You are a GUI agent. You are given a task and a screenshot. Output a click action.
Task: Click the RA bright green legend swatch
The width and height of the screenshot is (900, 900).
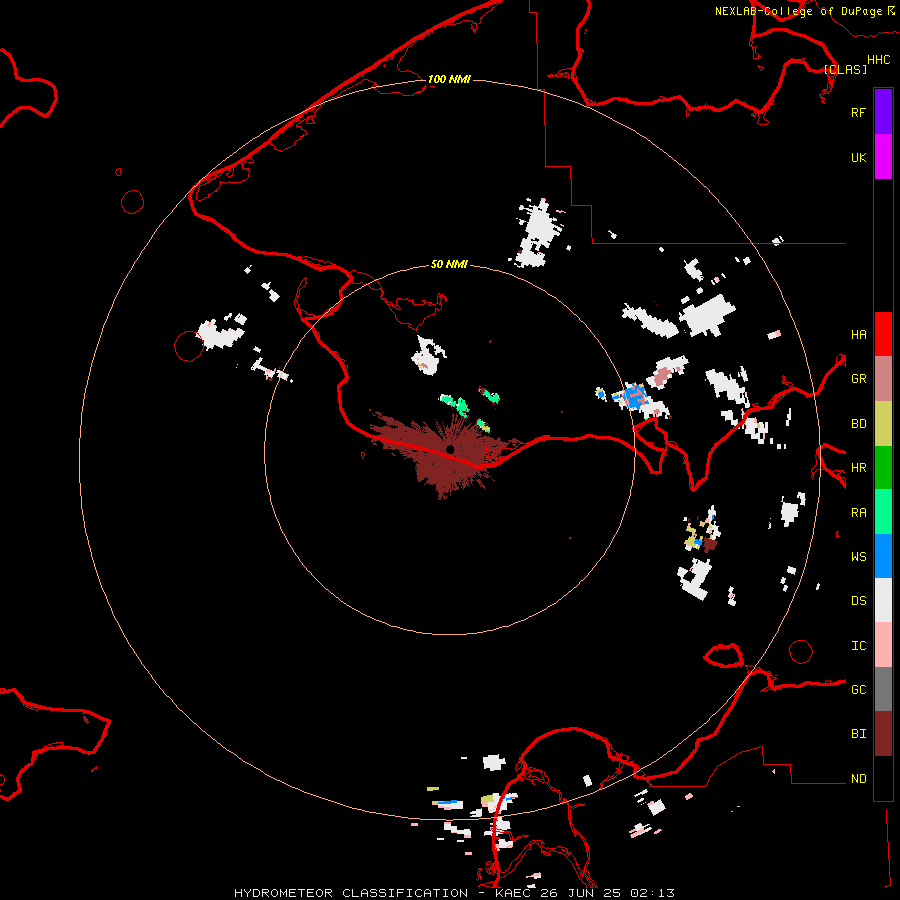pyautogui.click(x=883, y=512)
